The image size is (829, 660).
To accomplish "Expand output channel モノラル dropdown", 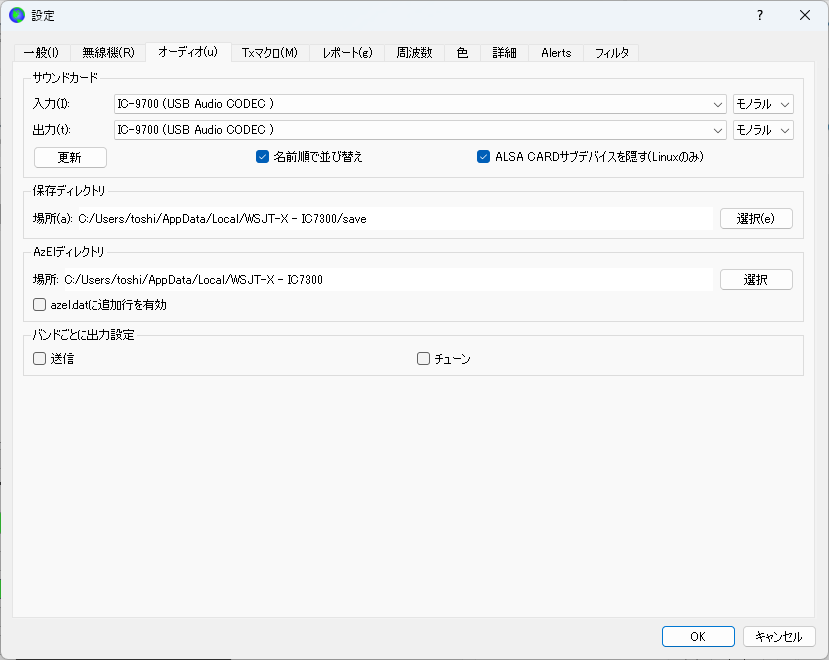I will [763, 130].
